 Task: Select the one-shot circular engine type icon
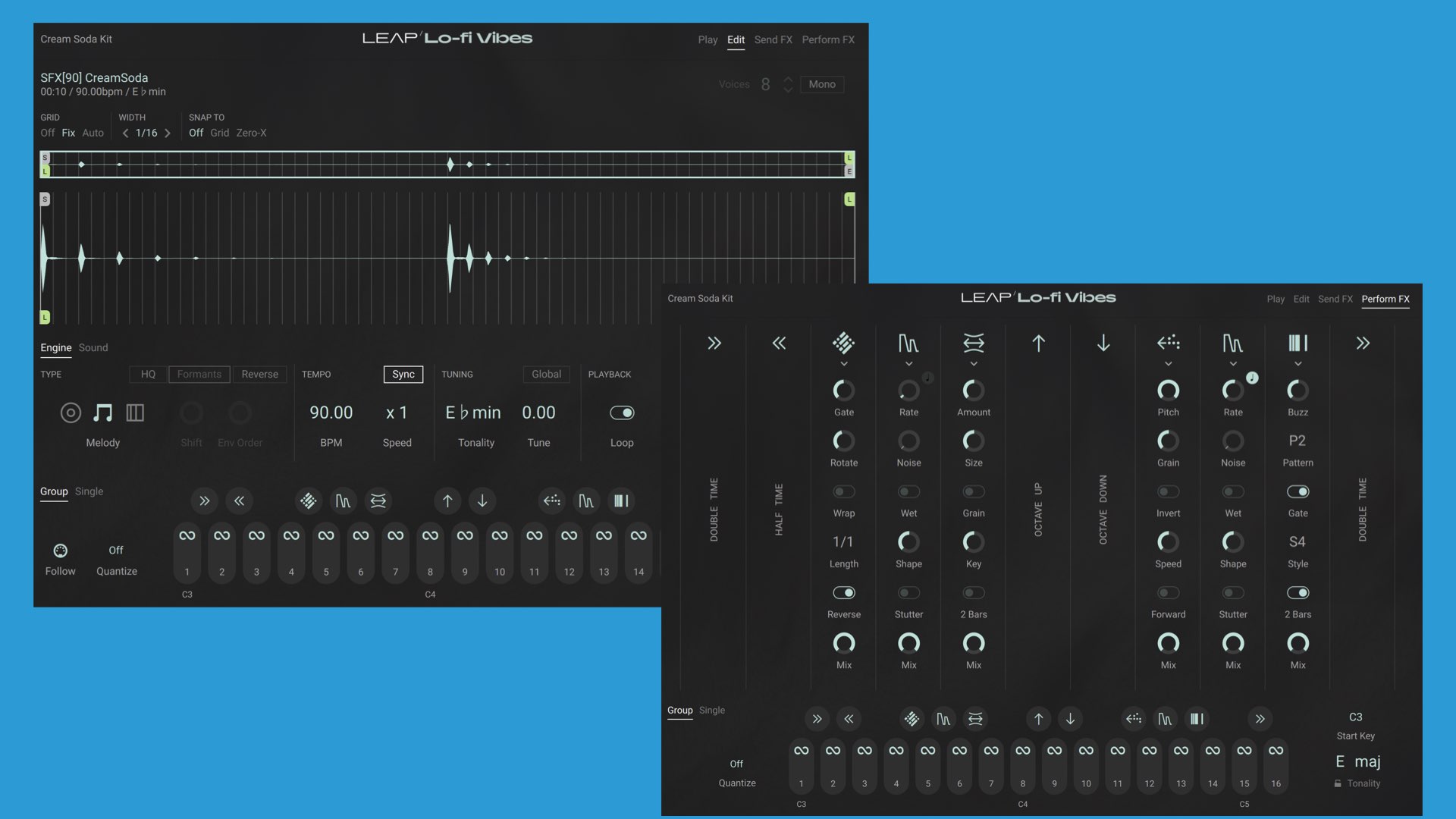click(x=71, y=413)
